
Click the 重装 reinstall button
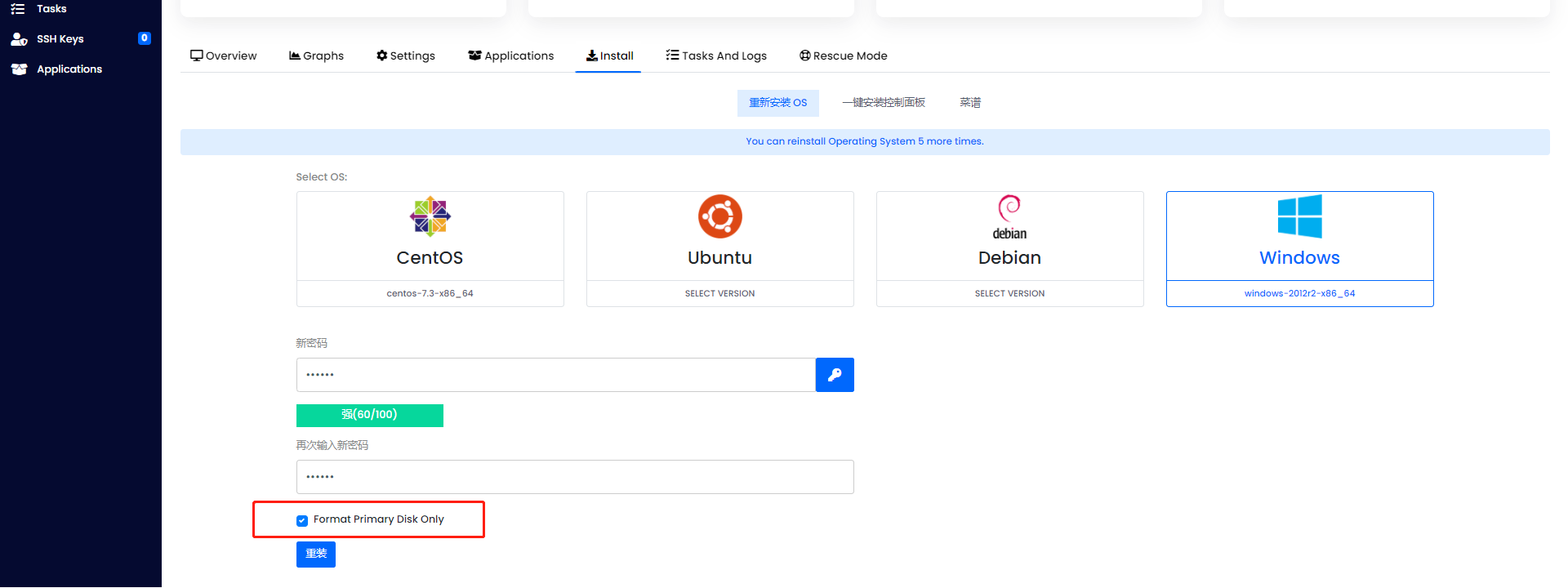click(x=316, y=555)
